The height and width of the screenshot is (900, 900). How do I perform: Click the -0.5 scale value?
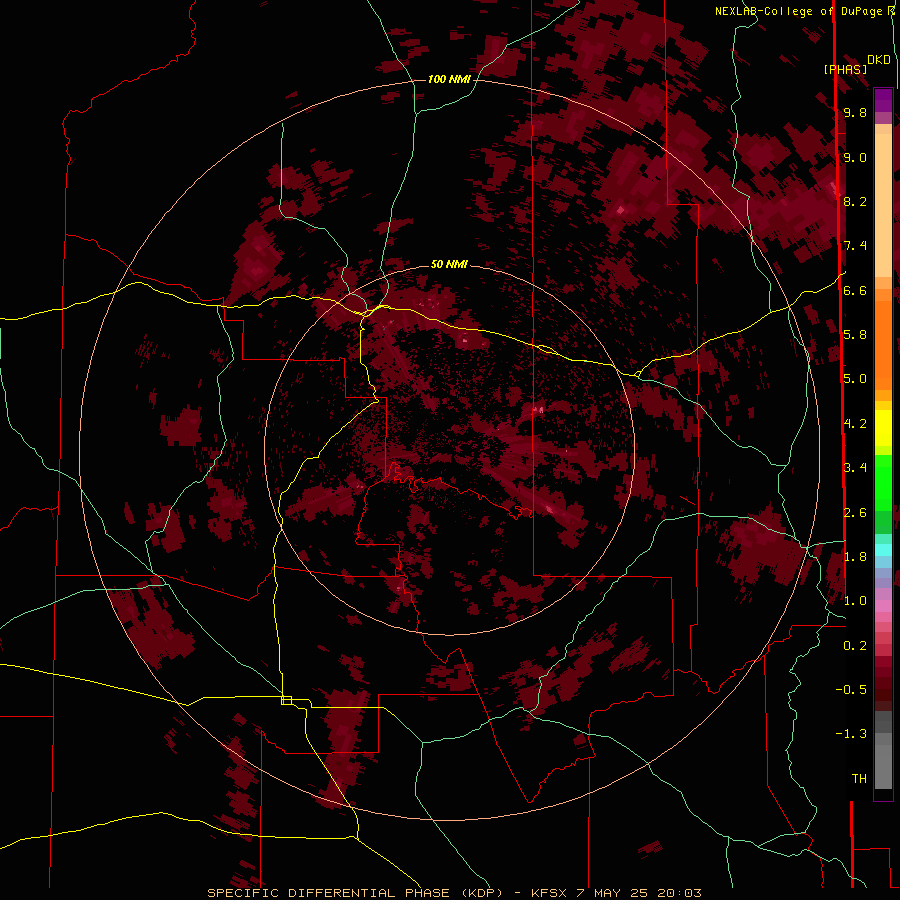tap(851, 689)
